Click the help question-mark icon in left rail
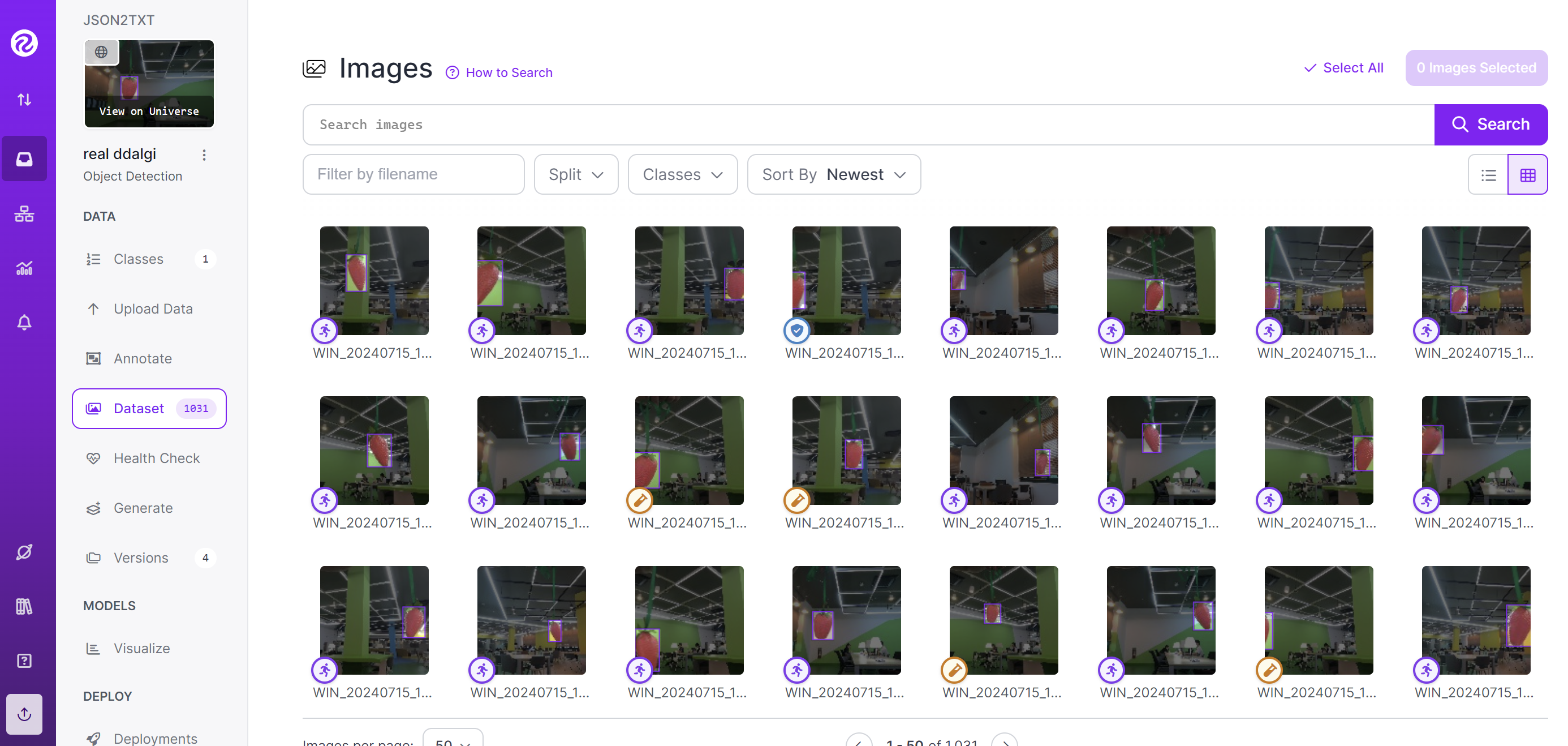The width and height of the screenshot is (1568, 746). click(x=24, y=661)
